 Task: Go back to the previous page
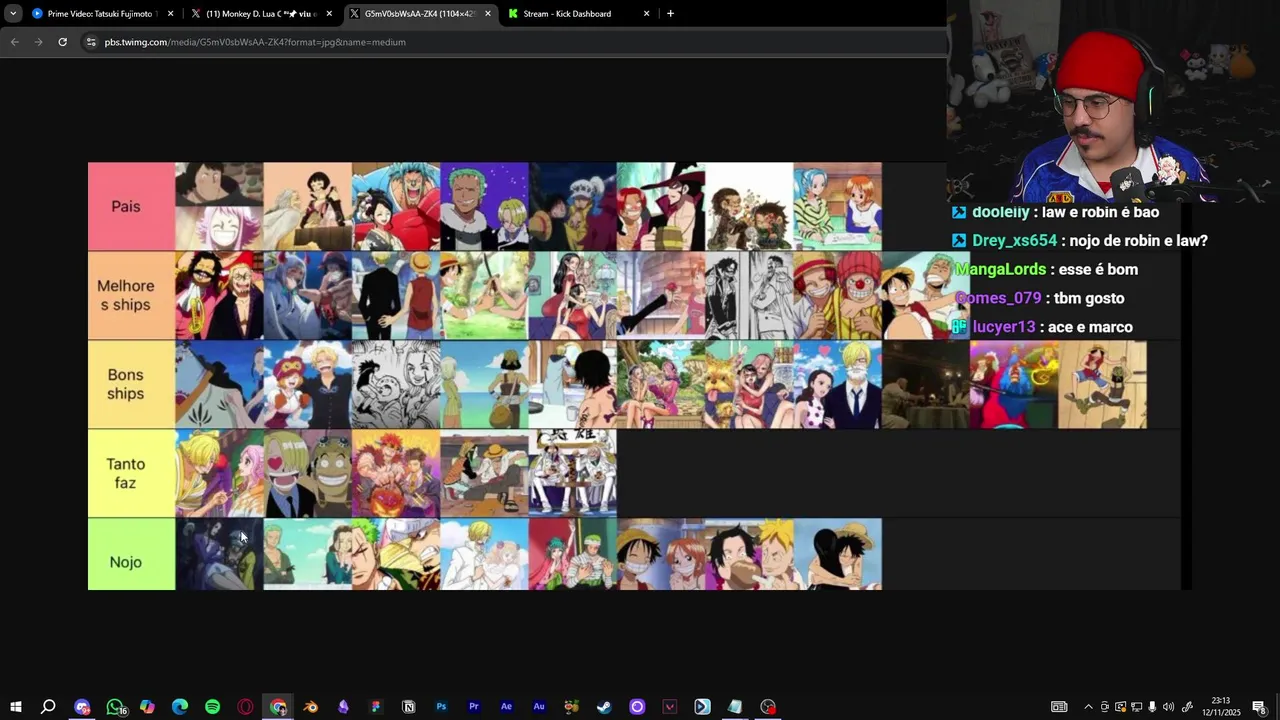click(14, 42)
